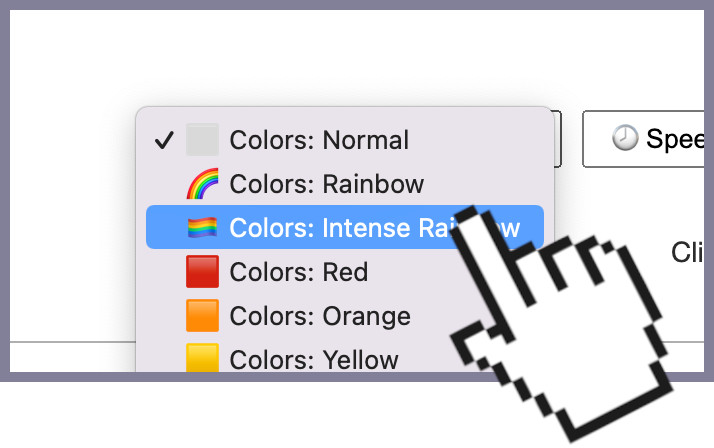The width and height of the screenshot is (714, 448).
Task: Click the colors dropdown edge behind the menu
Action: pos(557,139)
